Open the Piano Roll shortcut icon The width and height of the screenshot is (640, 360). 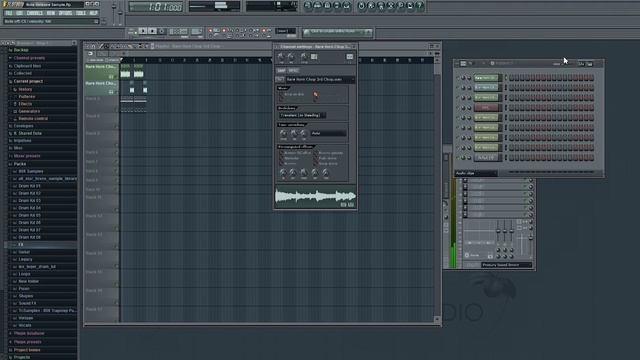coord(327,6)
